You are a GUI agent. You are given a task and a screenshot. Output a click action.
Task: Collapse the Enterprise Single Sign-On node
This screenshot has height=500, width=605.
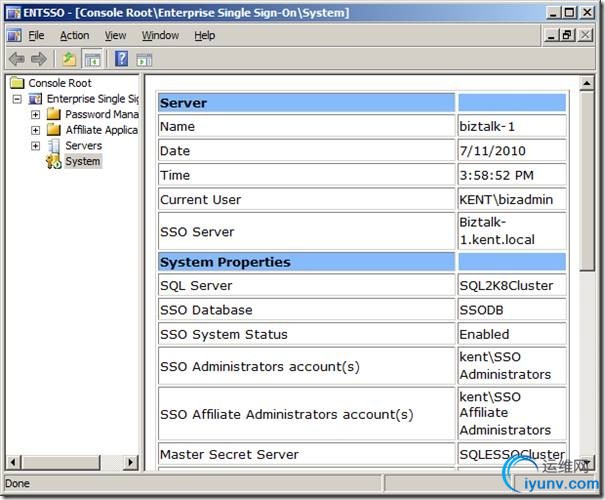17,99
